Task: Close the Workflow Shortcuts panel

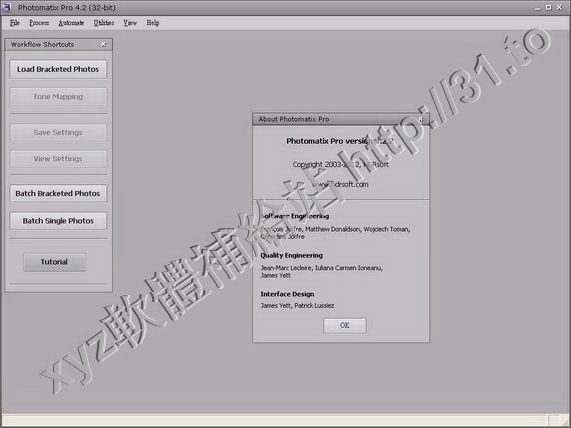Action: coord(104,44)
